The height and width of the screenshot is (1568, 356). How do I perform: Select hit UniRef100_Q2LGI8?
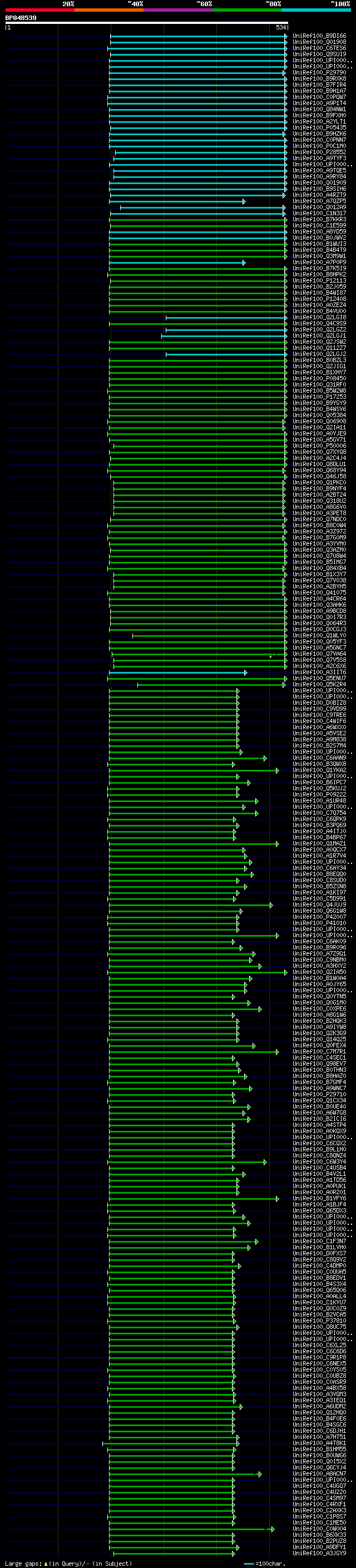[x=319, y=317]
